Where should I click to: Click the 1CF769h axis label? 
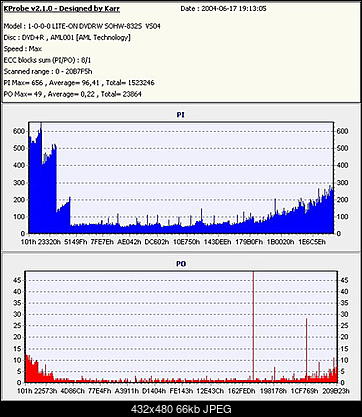coord(304,391)
